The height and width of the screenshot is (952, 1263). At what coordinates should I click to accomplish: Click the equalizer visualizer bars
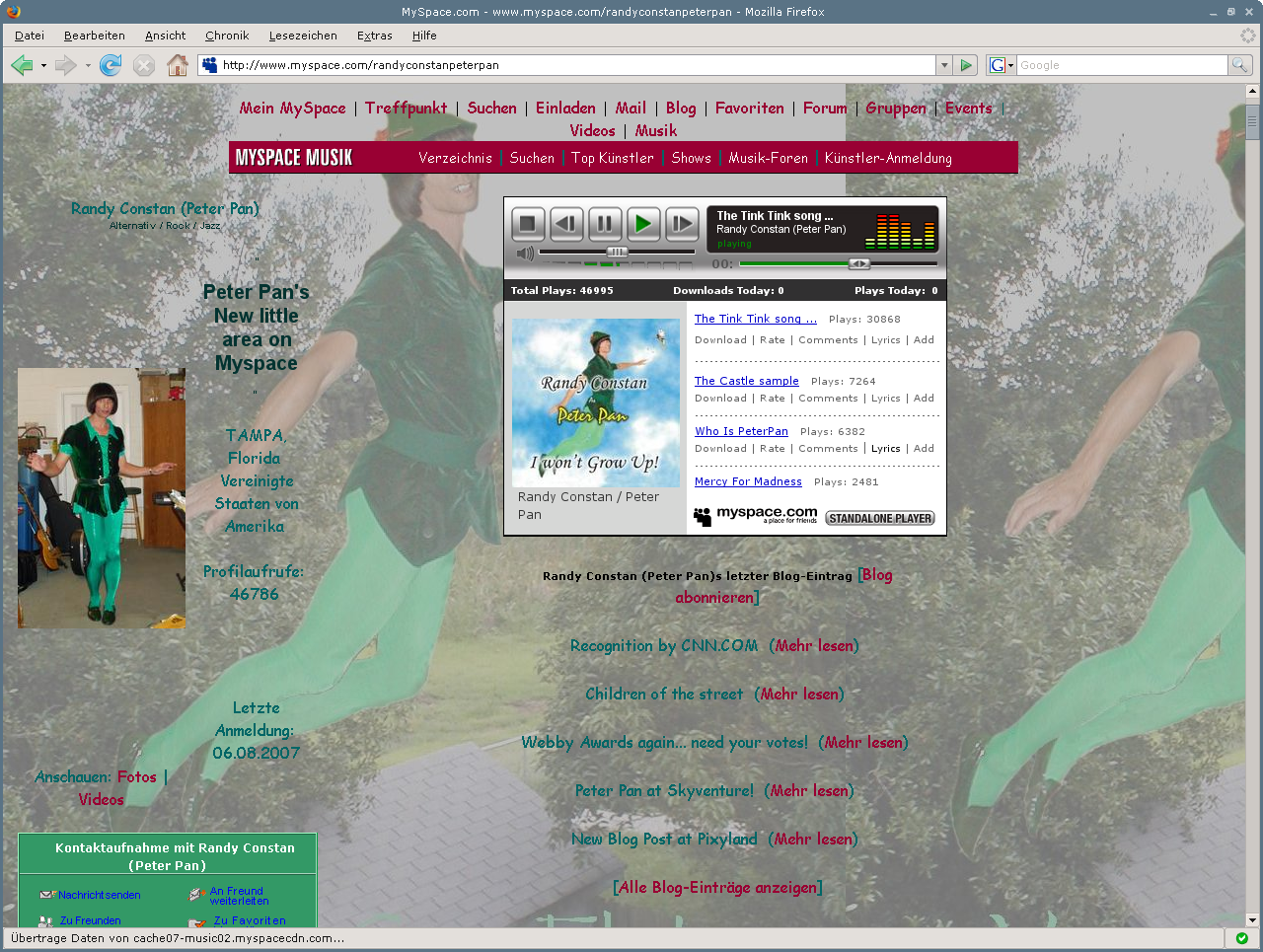coord(900,230)
